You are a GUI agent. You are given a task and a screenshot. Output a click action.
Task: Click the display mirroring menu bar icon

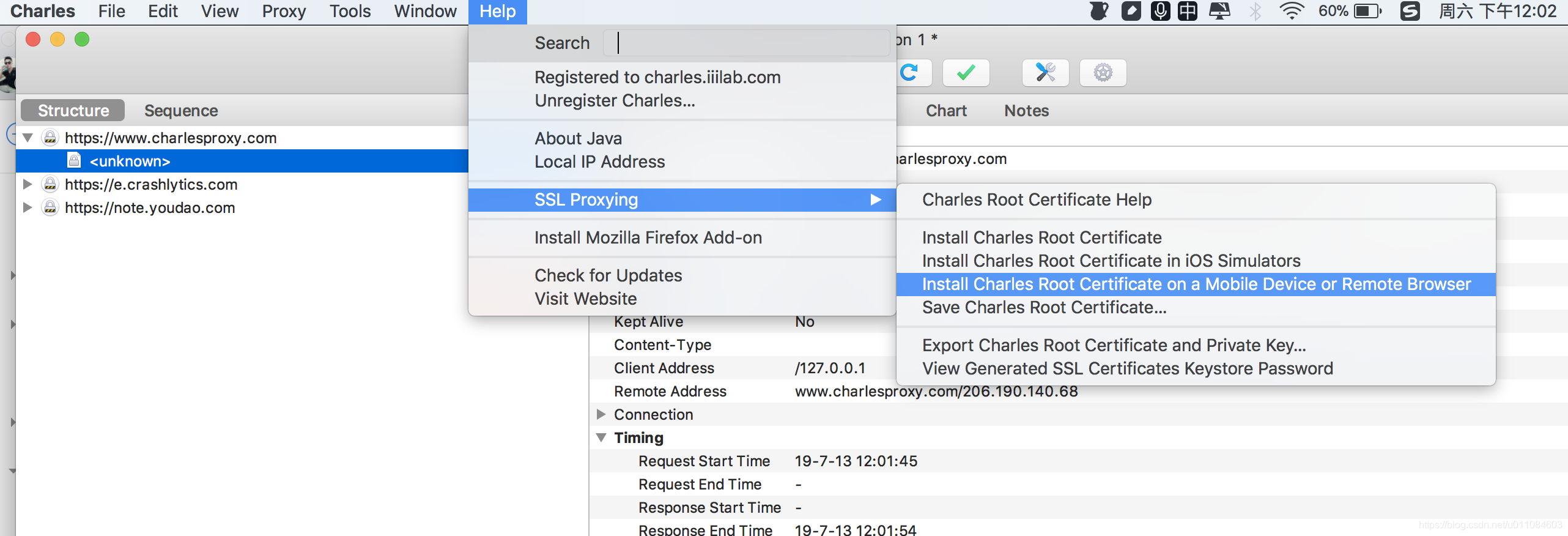click(x=1219, y=11)
